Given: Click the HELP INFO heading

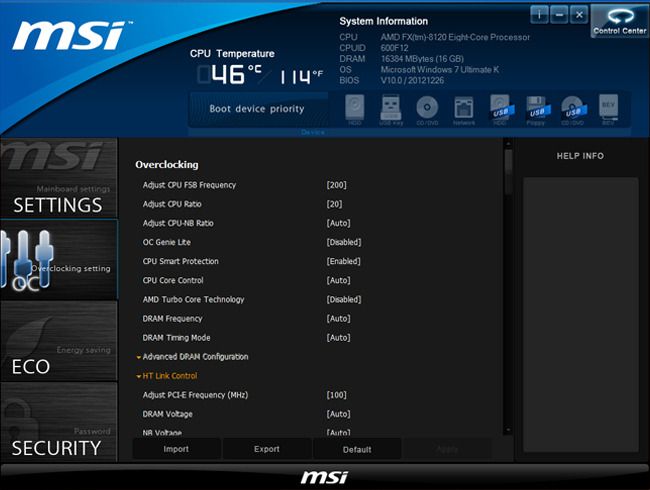Looking at the screenshot, I should coord(580,156).
